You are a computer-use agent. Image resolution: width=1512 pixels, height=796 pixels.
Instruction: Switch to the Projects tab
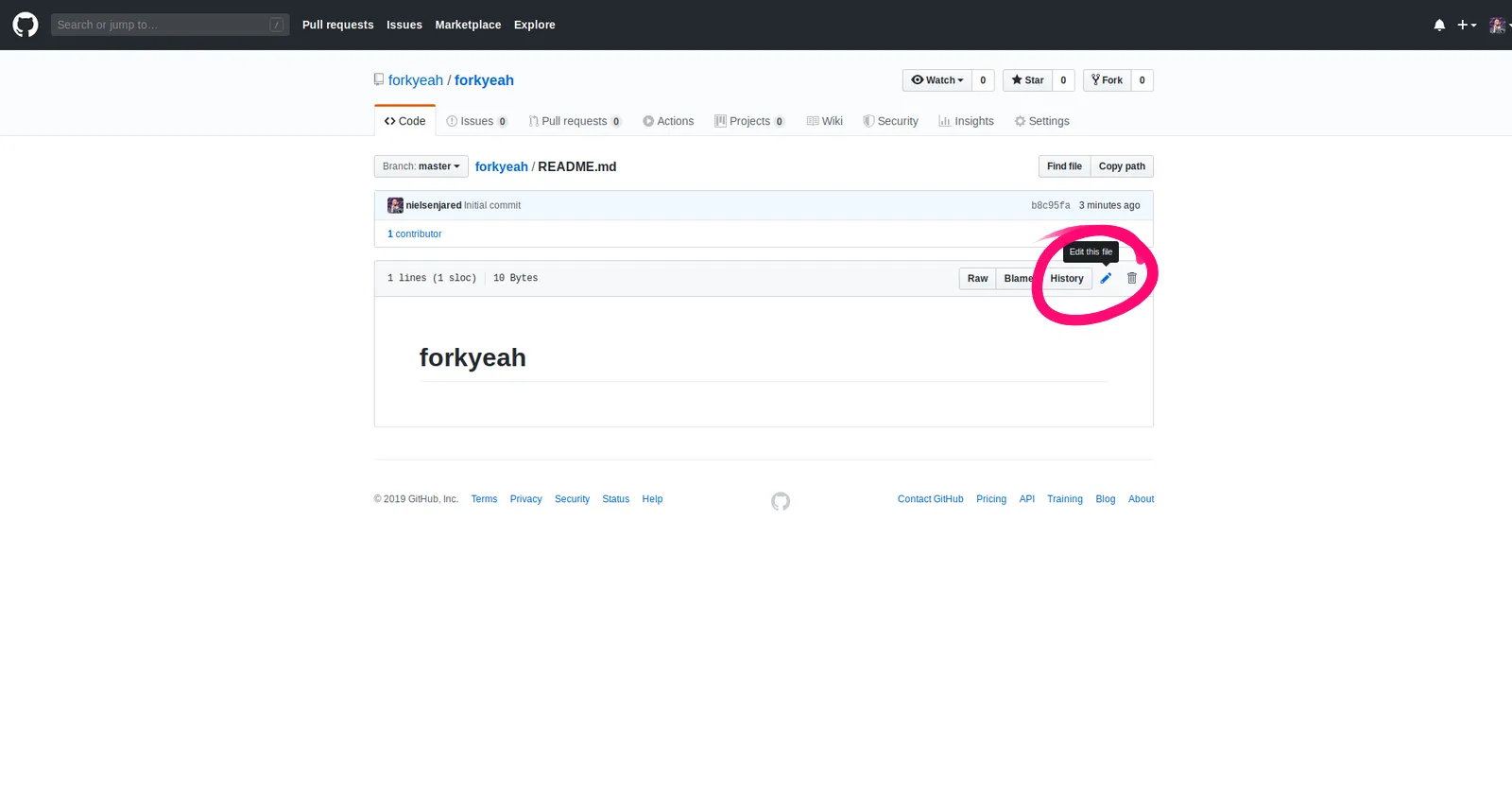[749, 121]
